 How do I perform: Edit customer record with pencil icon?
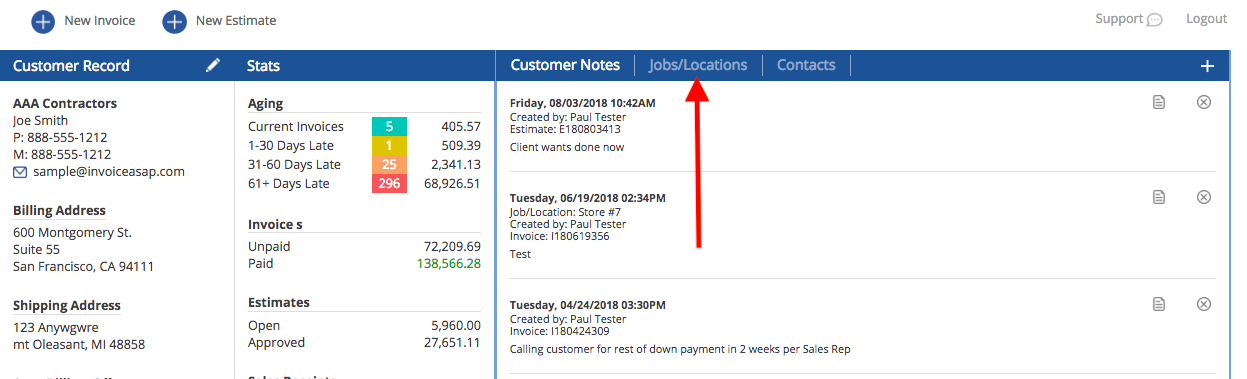(x=212, y=65)
